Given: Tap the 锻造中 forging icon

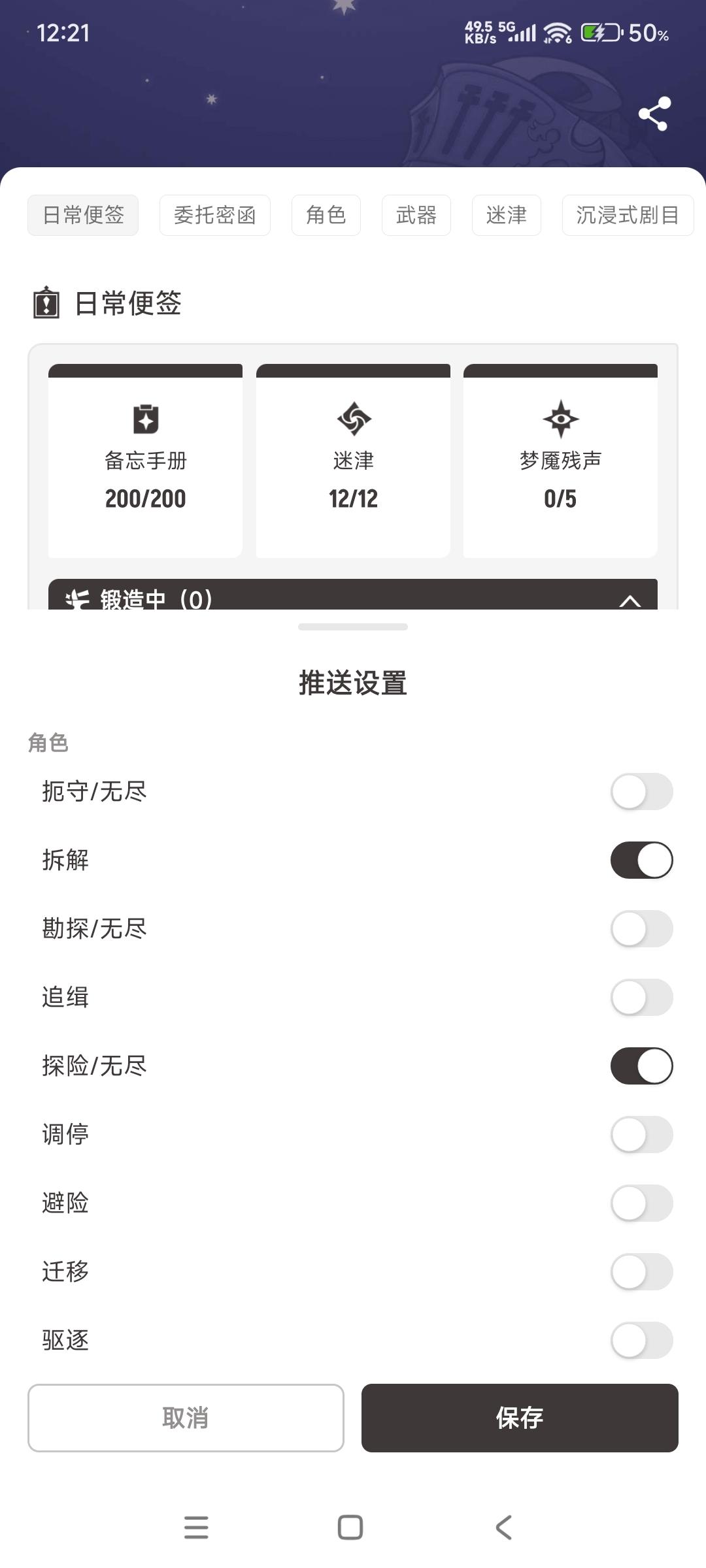Looking at the screenshot, I should click(x=78, y=599).
